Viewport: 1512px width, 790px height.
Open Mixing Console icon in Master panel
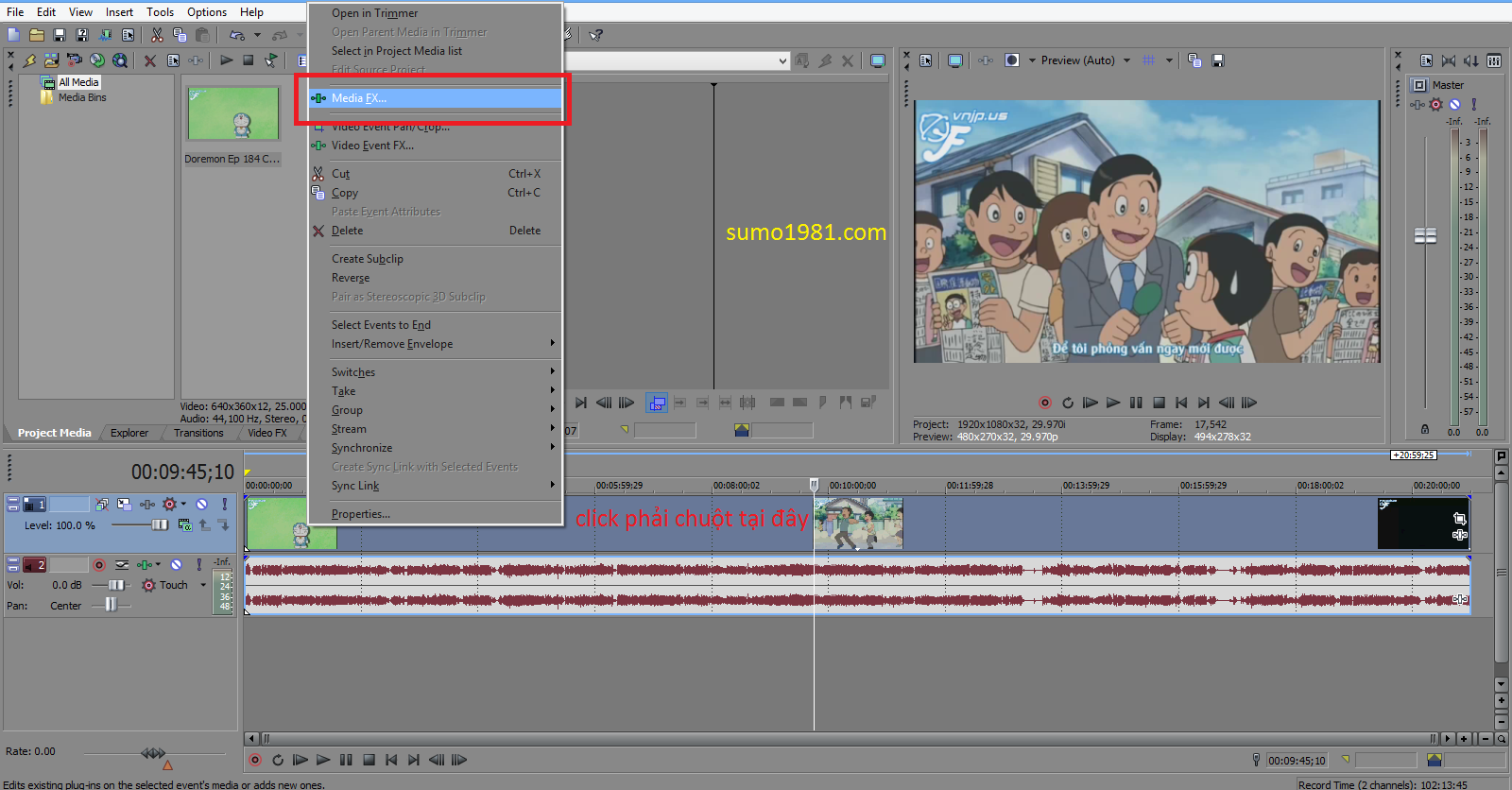pos(1494,60)
